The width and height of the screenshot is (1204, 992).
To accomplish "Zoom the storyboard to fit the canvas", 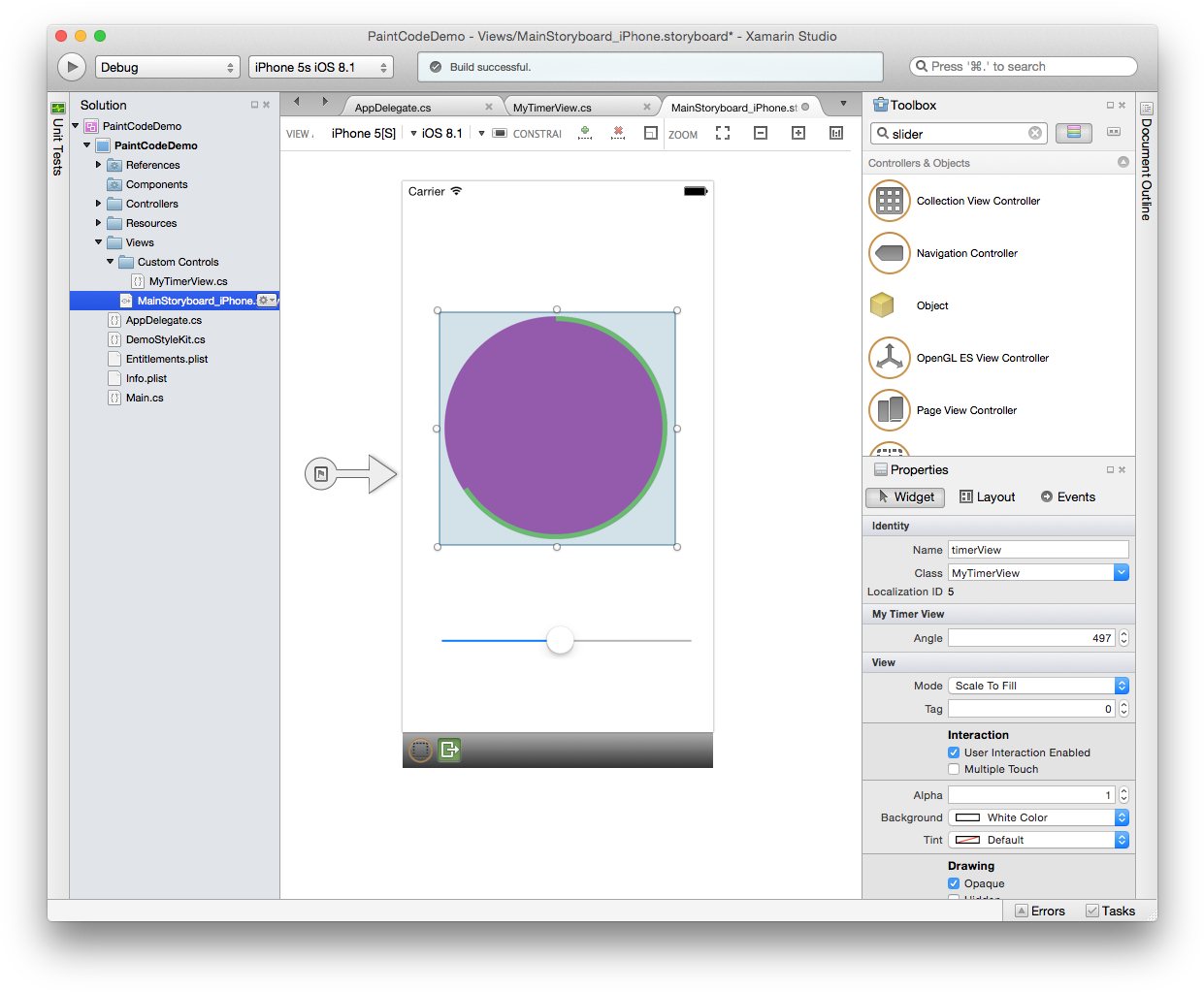I will (723, 134).
